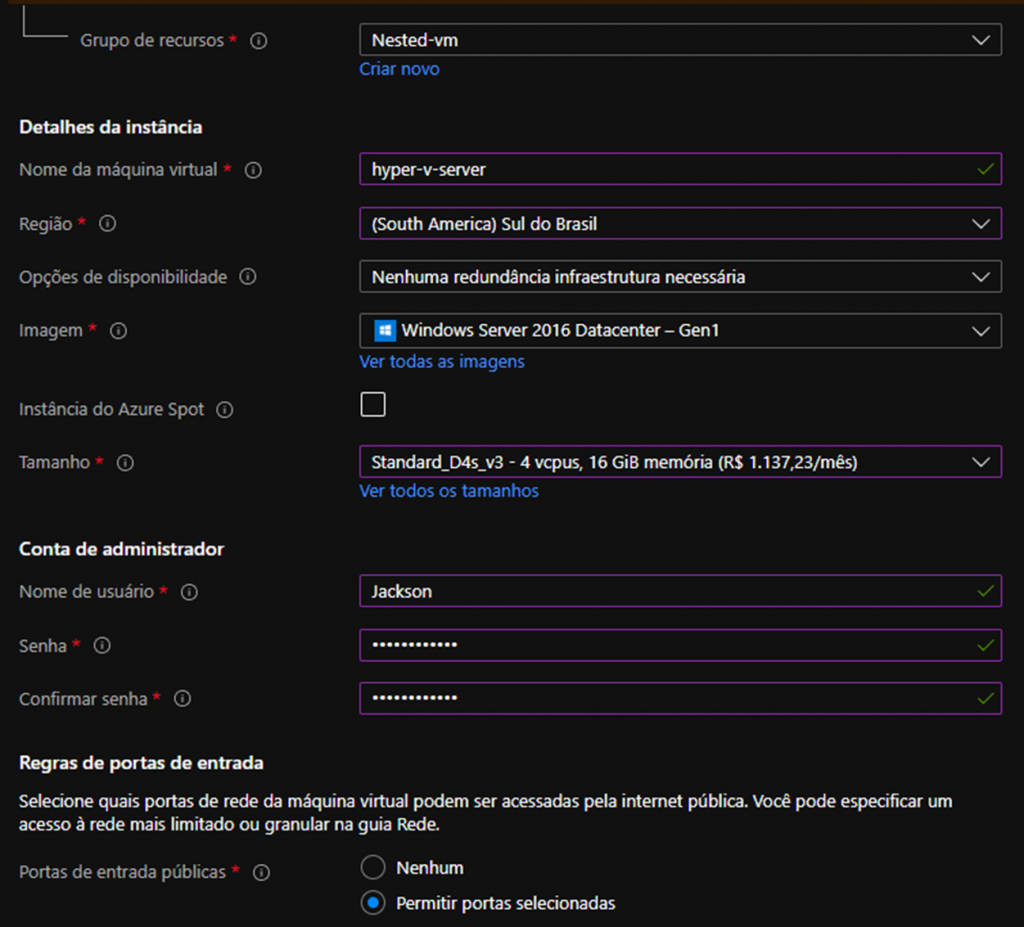Click the Criar novo link
Viewport: 1024px width, 927px height.
click(399, 69)
